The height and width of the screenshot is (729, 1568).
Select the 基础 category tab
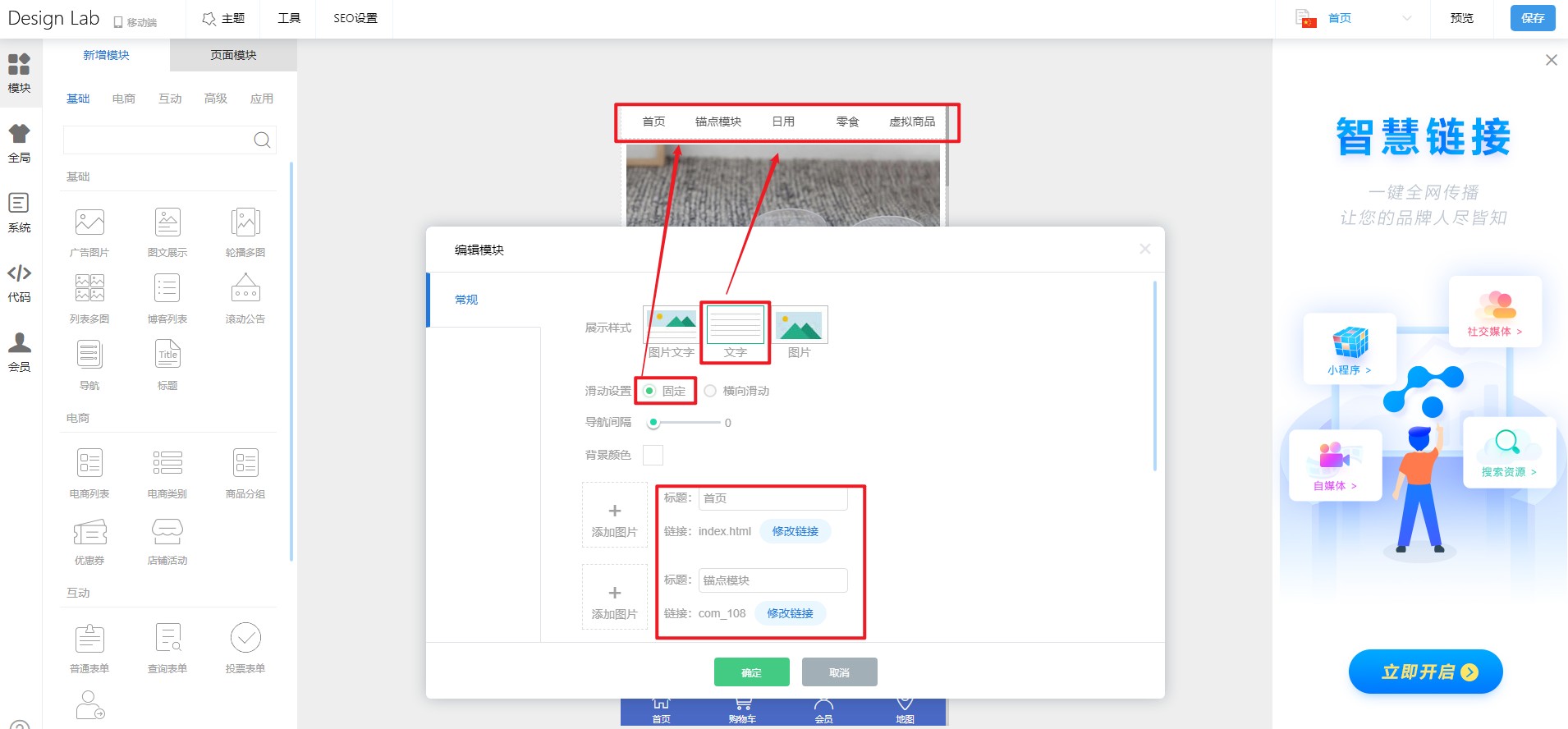[x=78, y=99]
